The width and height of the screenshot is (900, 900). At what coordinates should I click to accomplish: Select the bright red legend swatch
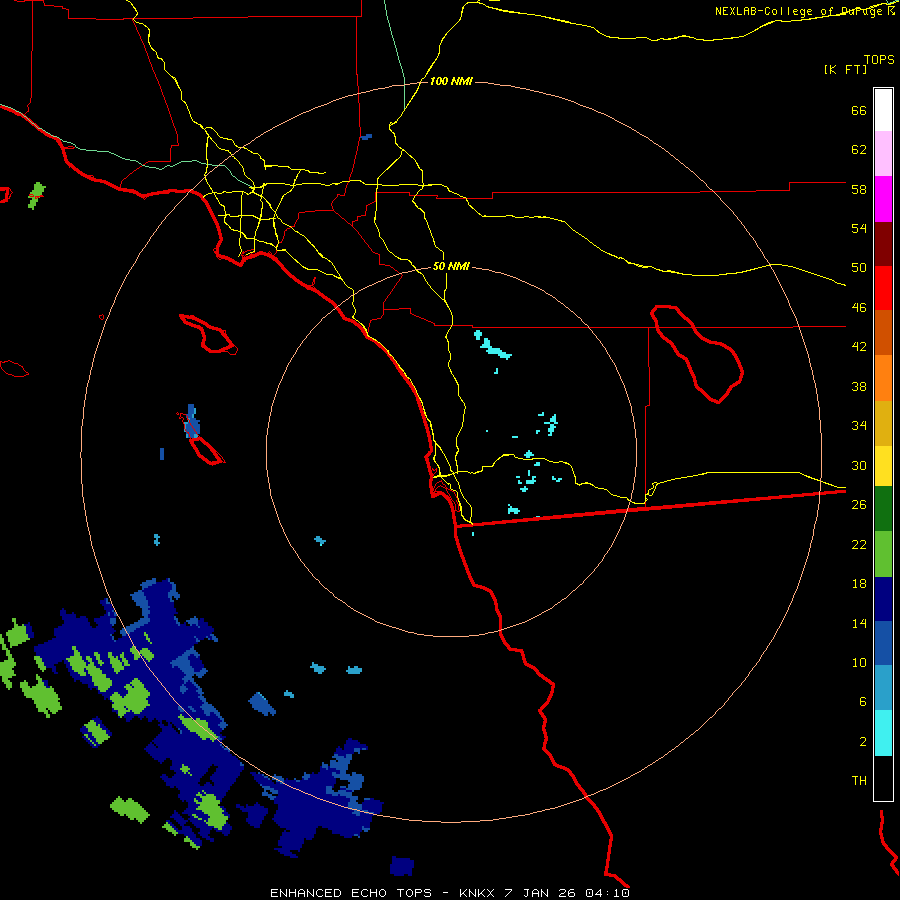point(883,288)
